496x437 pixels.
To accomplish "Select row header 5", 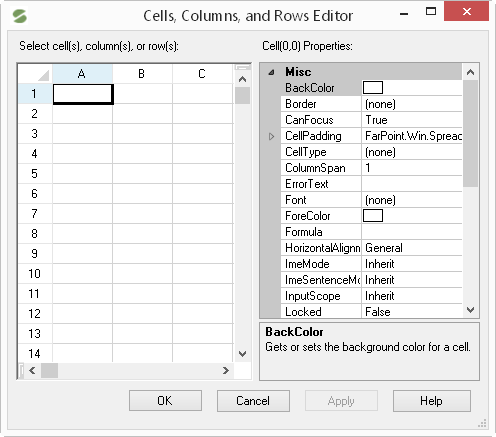I will point(35,174).
